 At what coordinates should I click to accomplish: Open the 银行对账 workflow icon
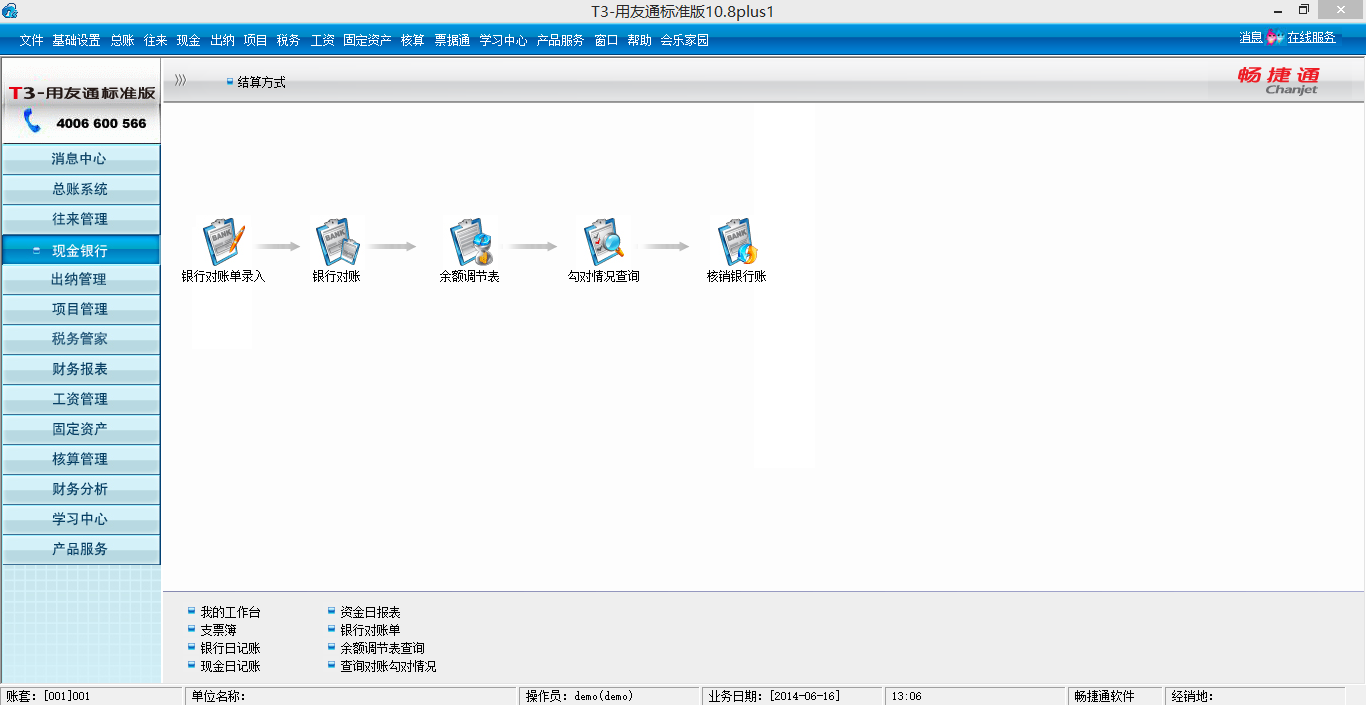(x=337, y=243)
